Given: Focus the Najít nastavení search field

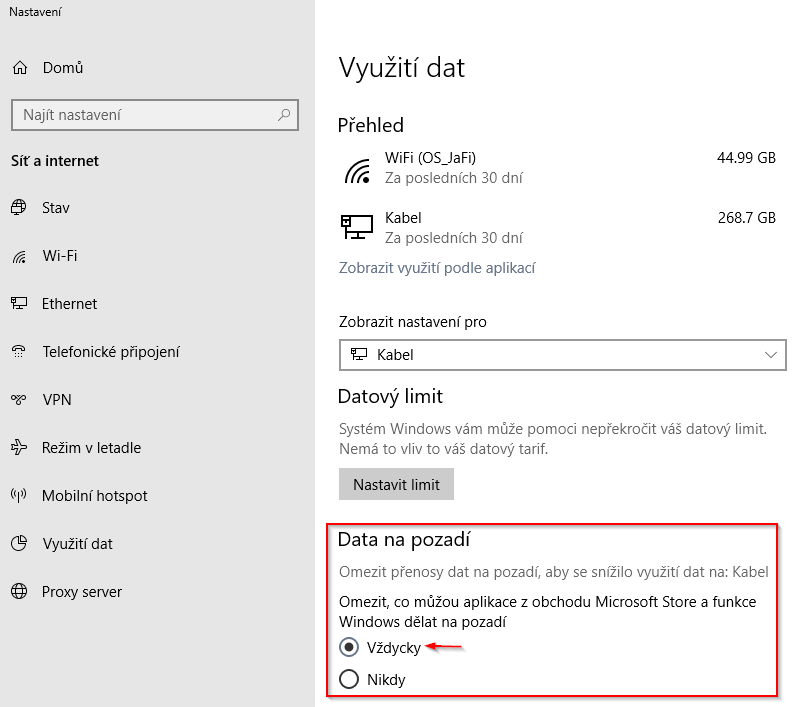Looking at the screenshot, I should coord(154,115).
